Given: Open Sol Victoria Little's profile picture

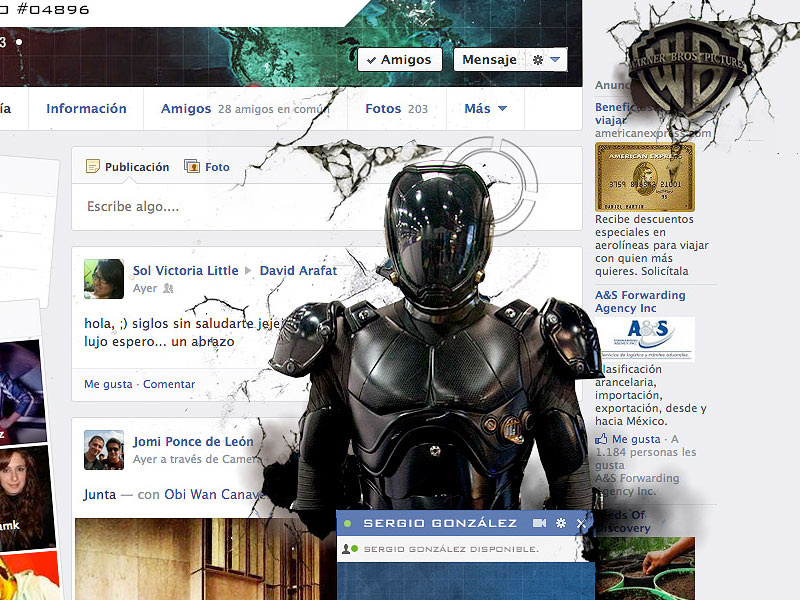Looking at the screenshot, I should click(104, 279).
